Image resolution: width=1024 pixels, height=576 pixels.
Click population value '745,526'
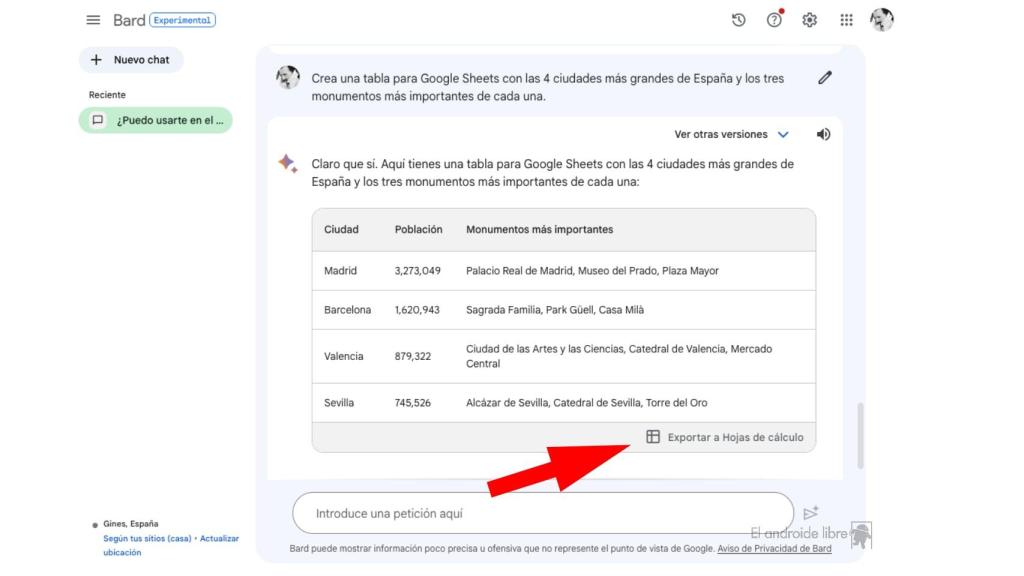click(x=413, y=402)
